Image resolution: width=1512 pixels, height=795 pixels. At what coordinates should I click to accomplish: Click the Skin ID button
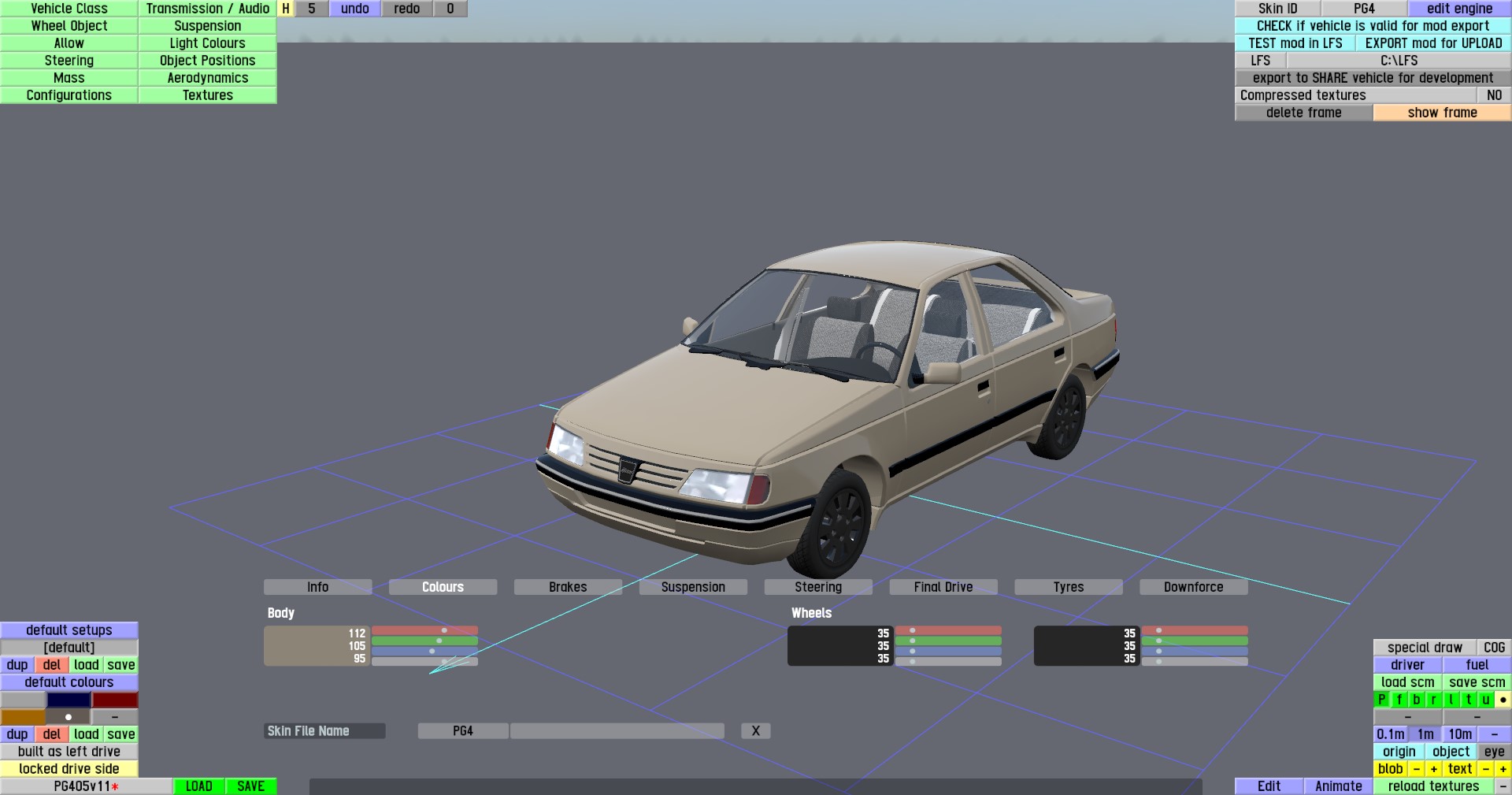pyautogui.click(x=1277, y=9)
